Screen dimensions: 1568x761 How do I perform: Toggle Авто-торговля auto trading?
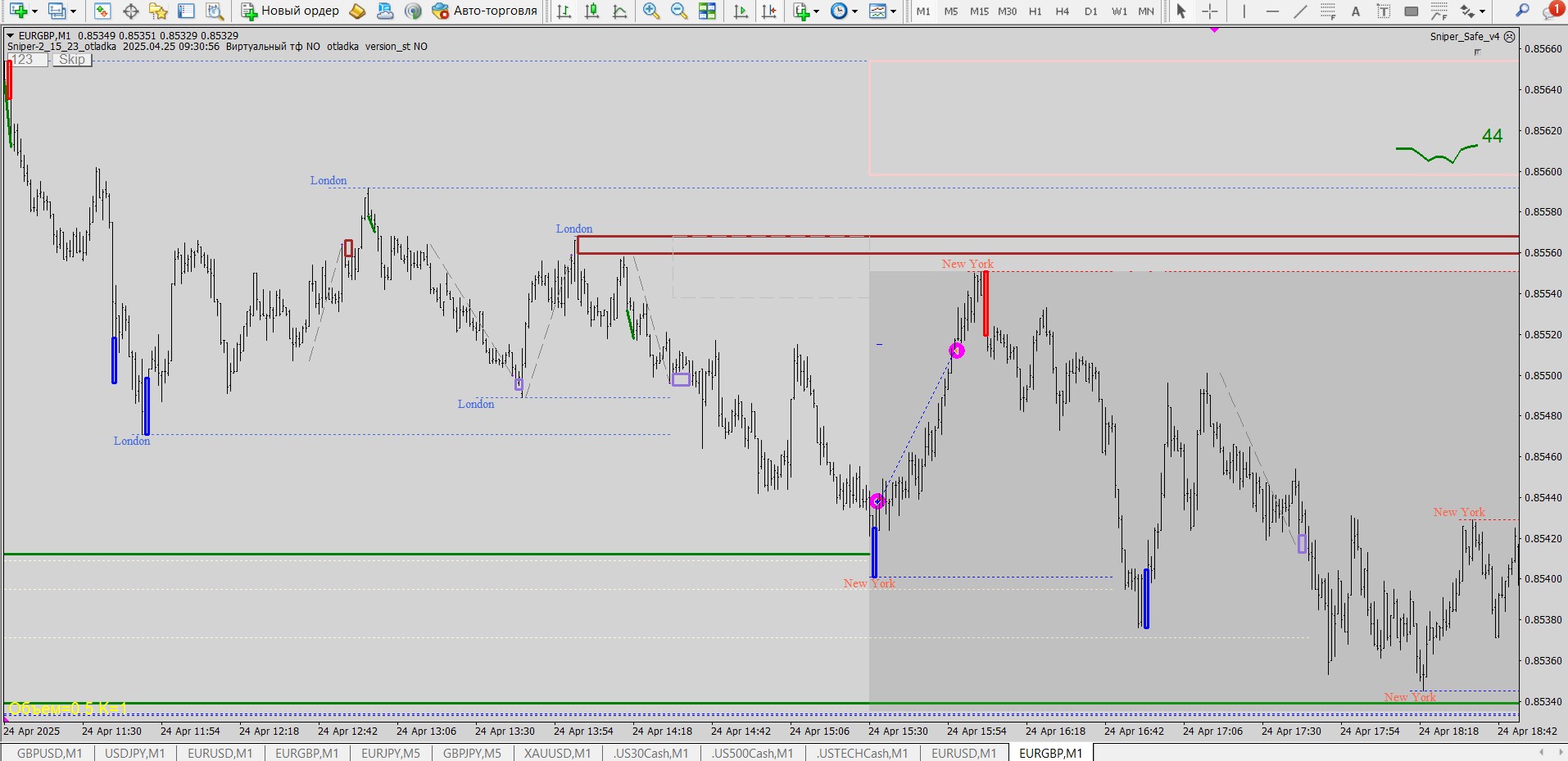point(485,11)
